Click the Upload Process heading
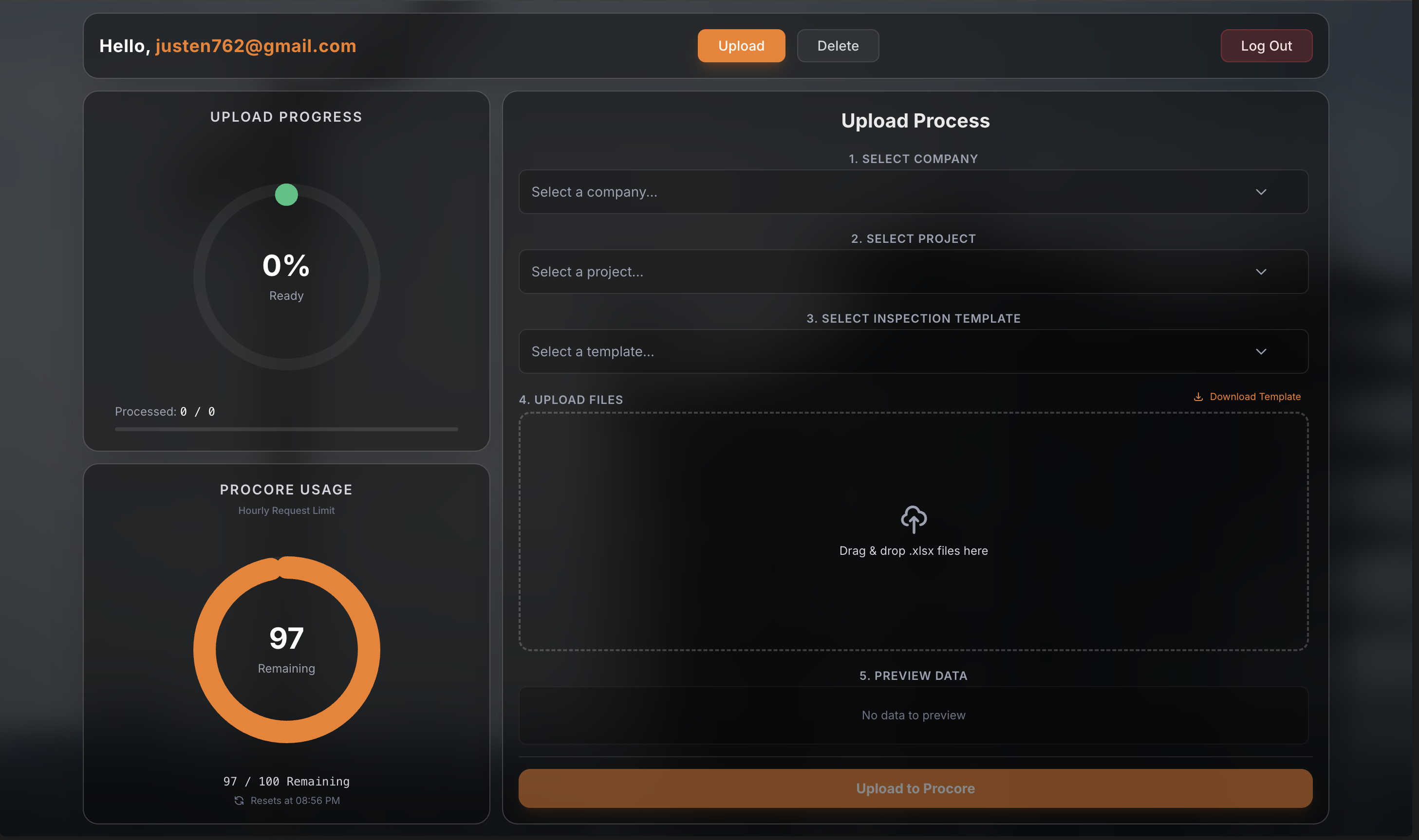This screenshot has height=840, width=1419. [x=915, y=121]
